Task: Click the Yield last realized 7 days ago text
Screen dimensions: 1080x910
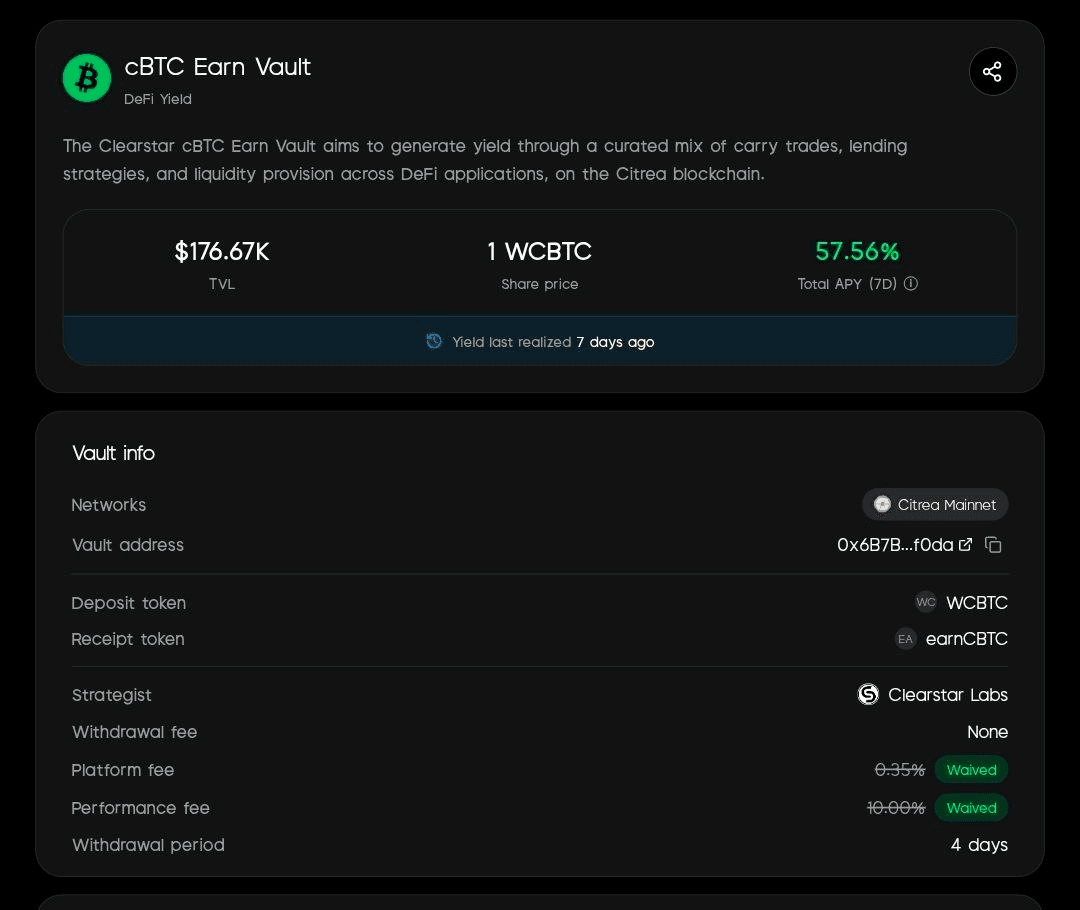Action: point(553,342)
